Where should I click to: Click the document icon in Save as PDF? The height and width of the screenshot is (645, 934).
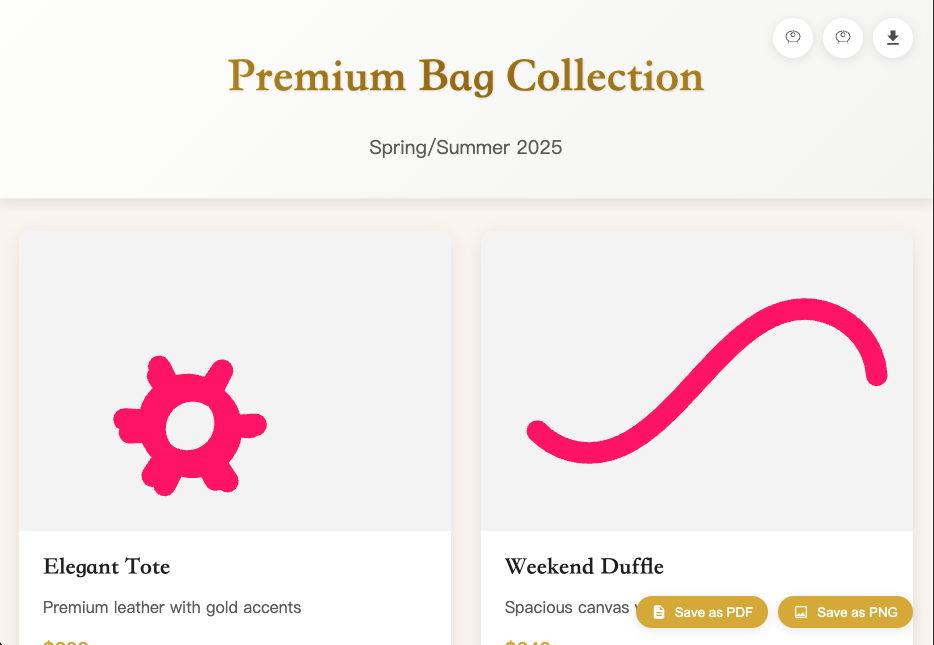coord(659,612)
